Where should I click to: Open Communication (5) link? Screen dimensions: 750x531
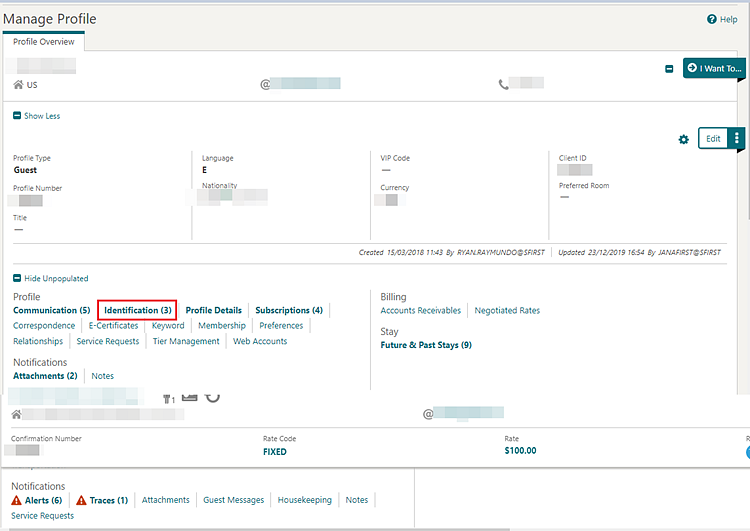pos(52,310)
